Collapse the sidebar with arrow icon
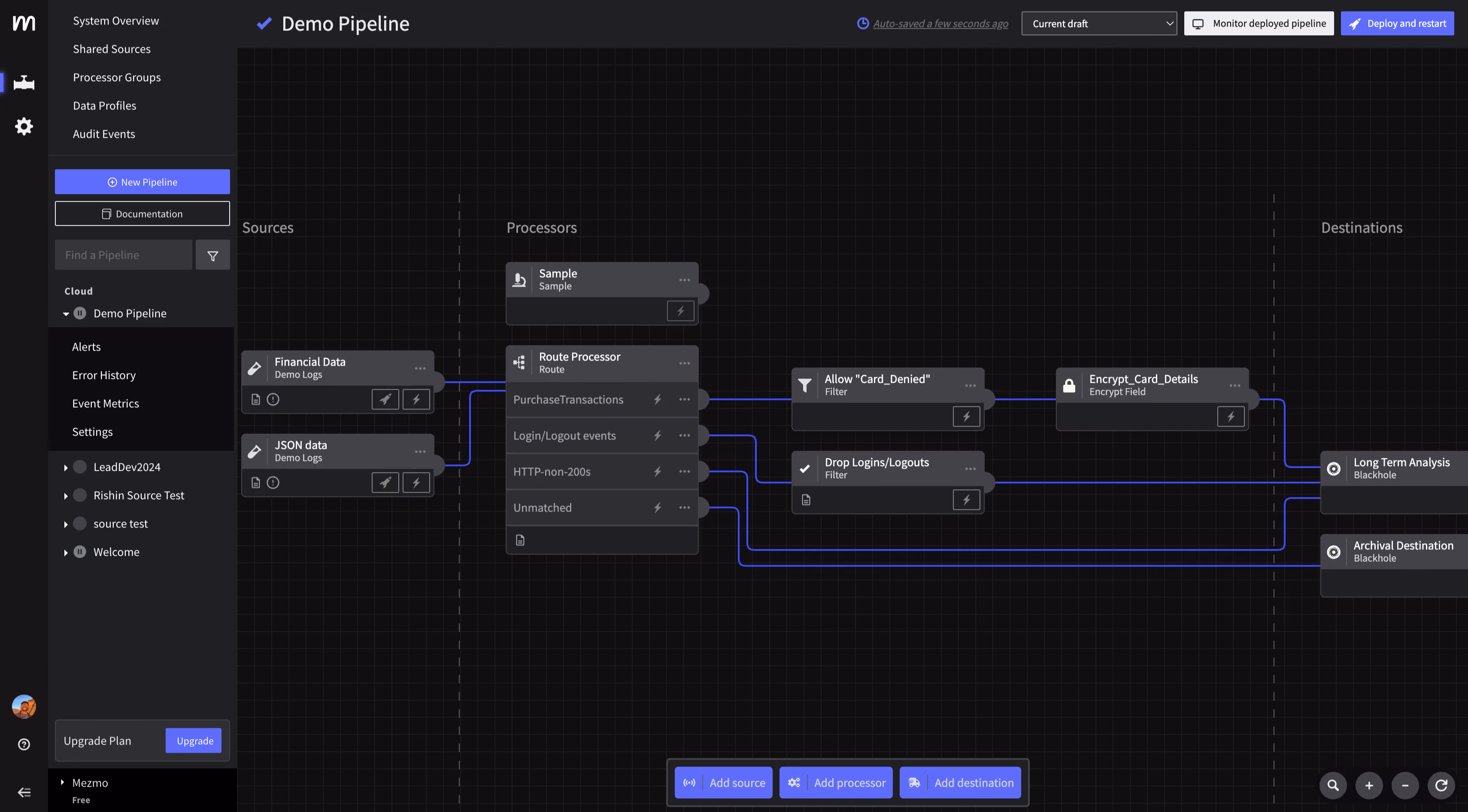Viewport: 1468px width, 812px height. click(24, 792)
